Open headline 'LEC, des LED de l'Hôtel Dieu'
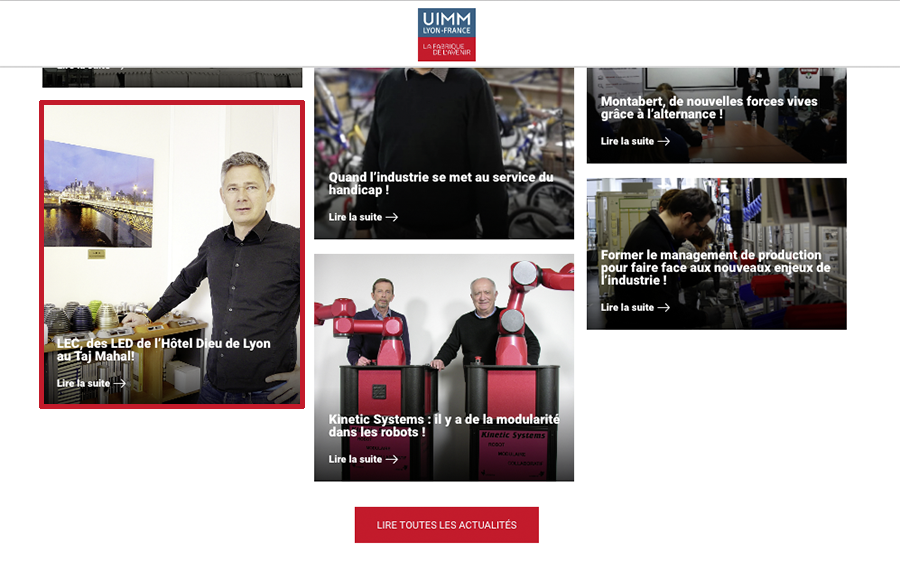Image resolution: width=900 pixels, height=571 pixels. [164, 349]
